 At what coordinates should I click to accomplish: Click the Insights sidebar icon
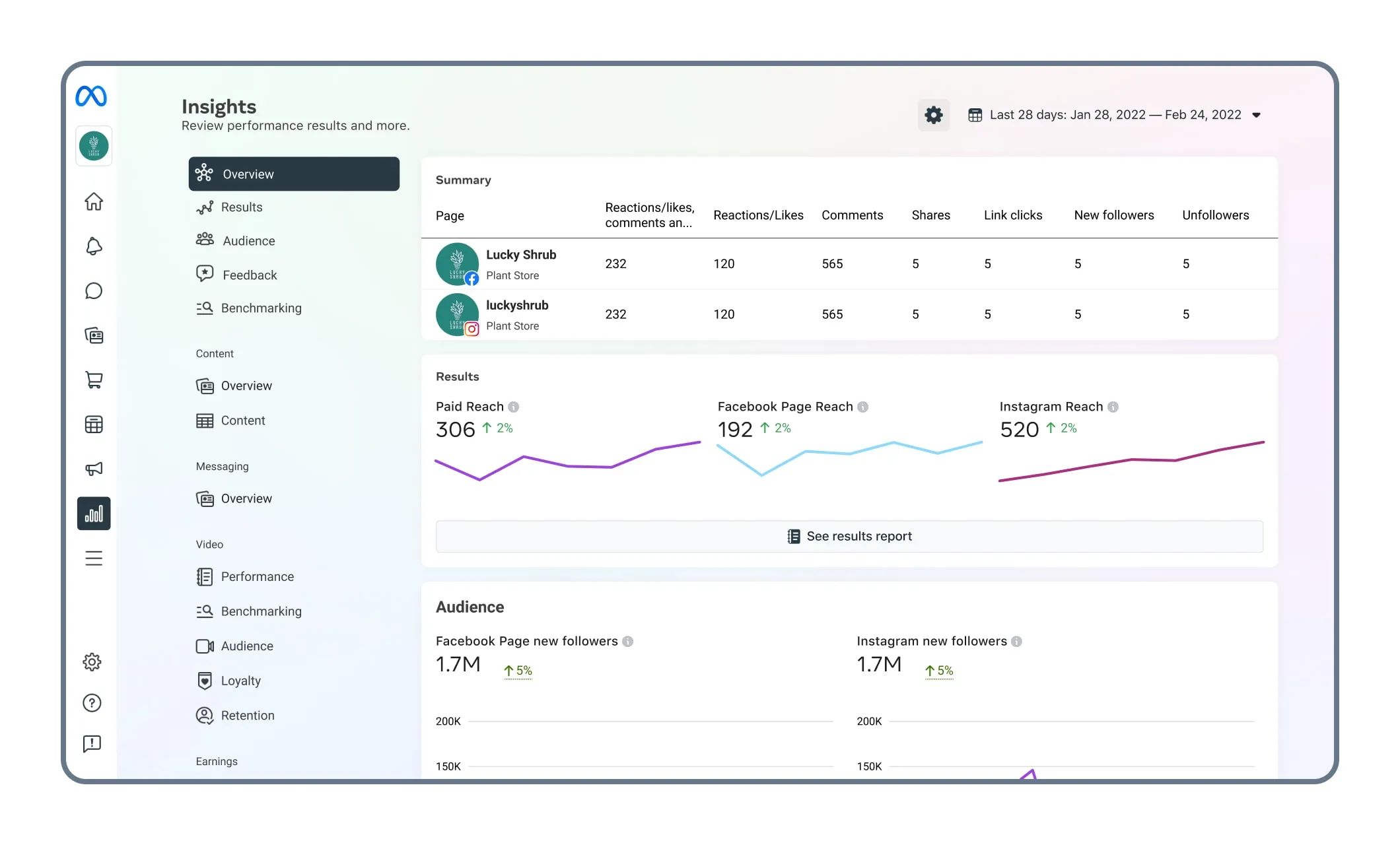point(93,513)
